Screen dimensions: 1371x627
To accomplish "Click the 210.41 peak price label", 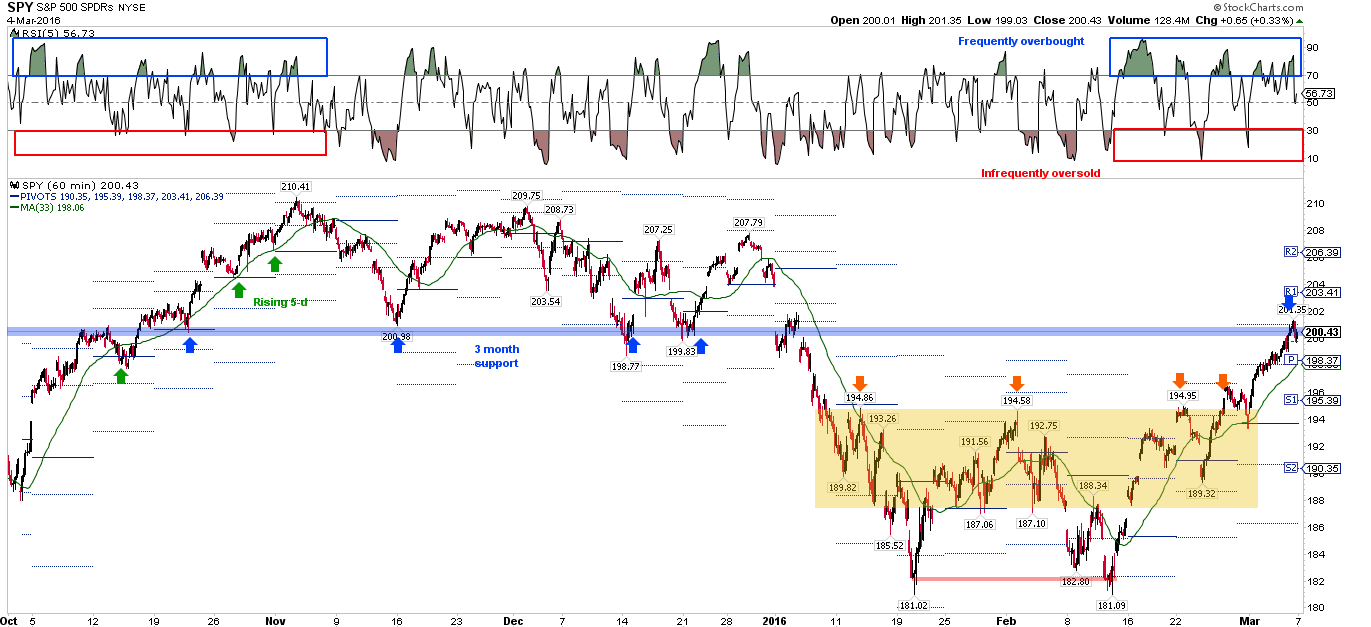I will (x=296, y=186).
